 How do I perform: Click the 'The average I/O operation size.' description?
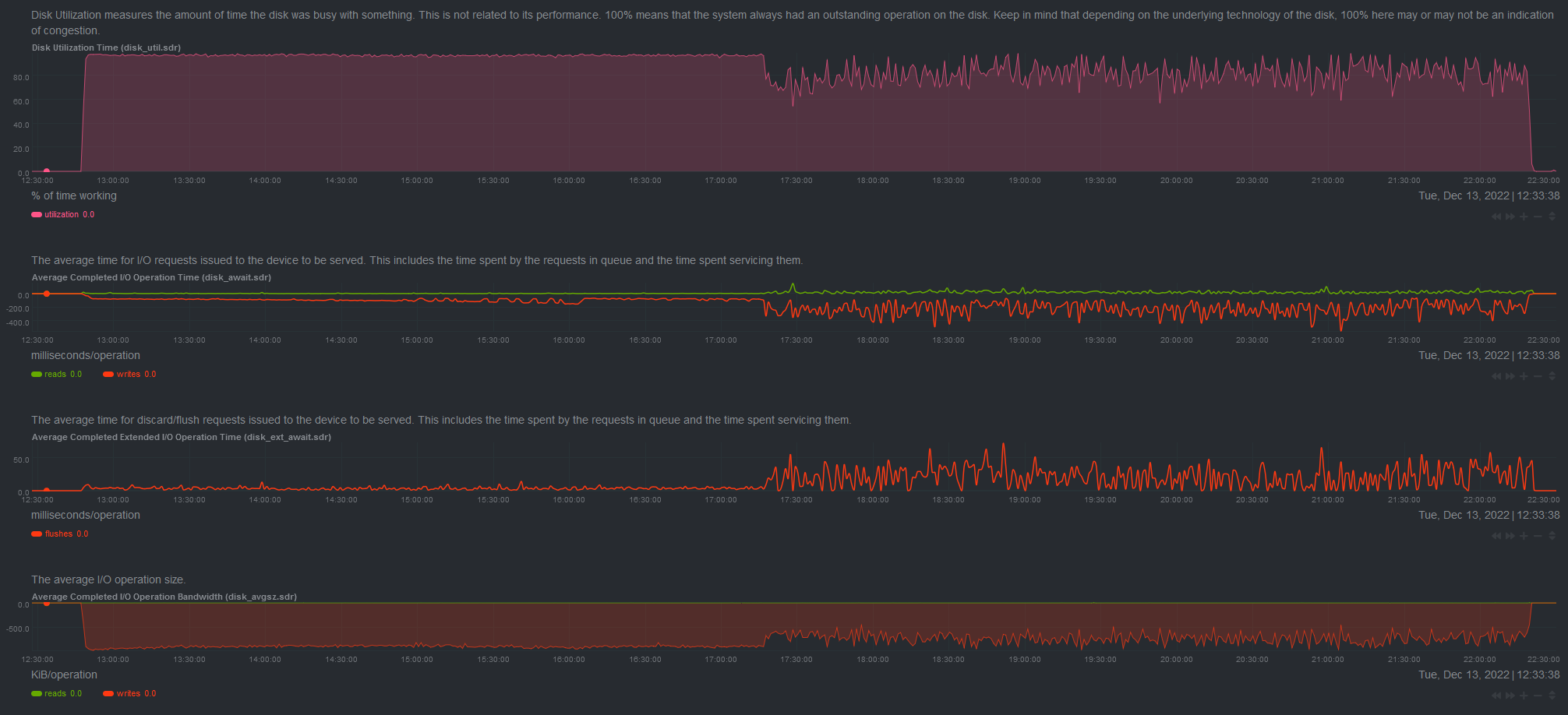(x=108, y=580)
